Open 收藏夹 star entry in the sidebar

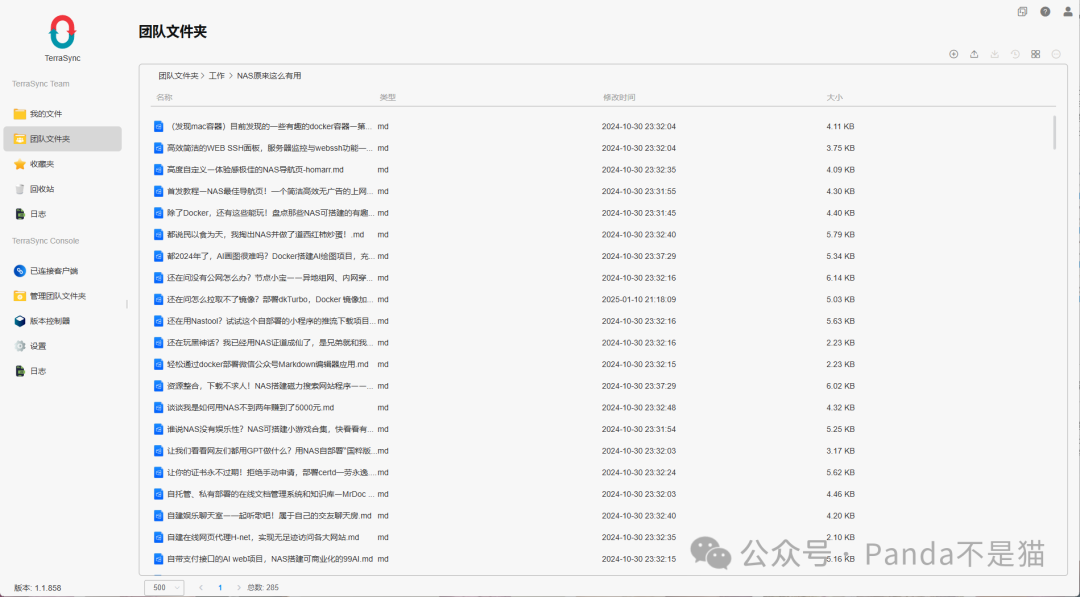63,164
